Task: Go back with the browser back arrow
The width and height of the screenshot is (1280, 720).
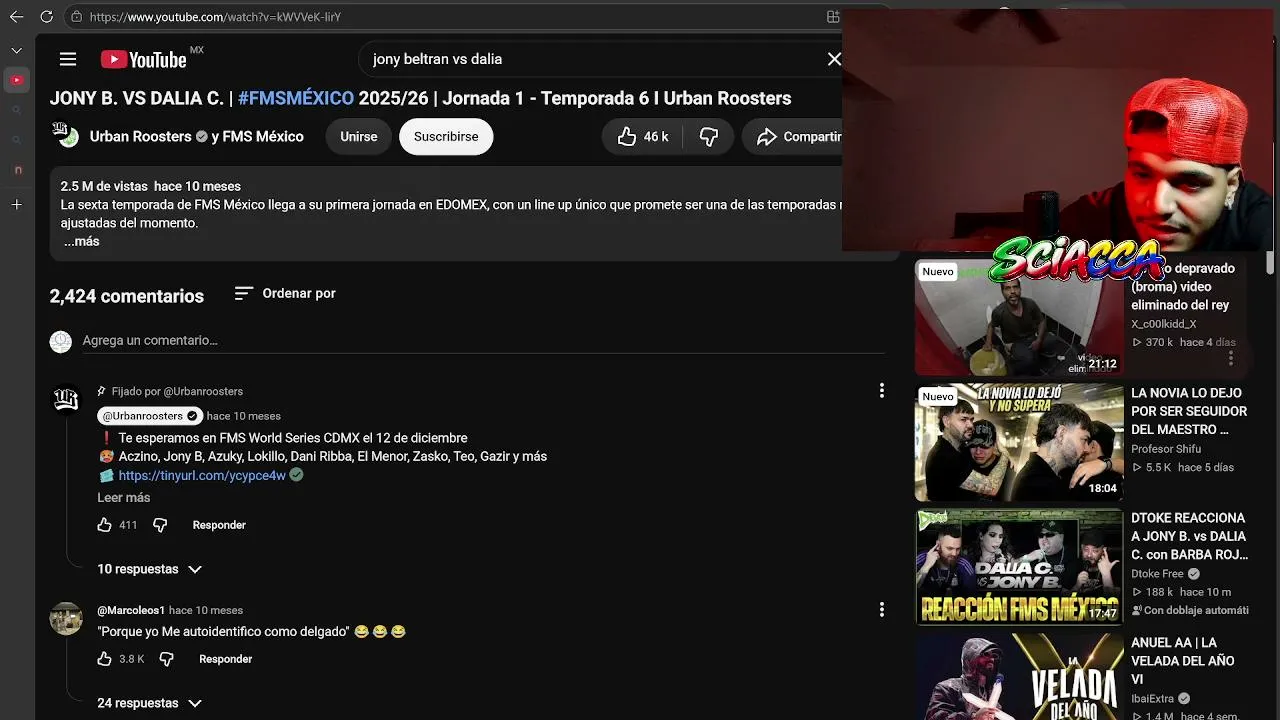Action: click(17, 17)
